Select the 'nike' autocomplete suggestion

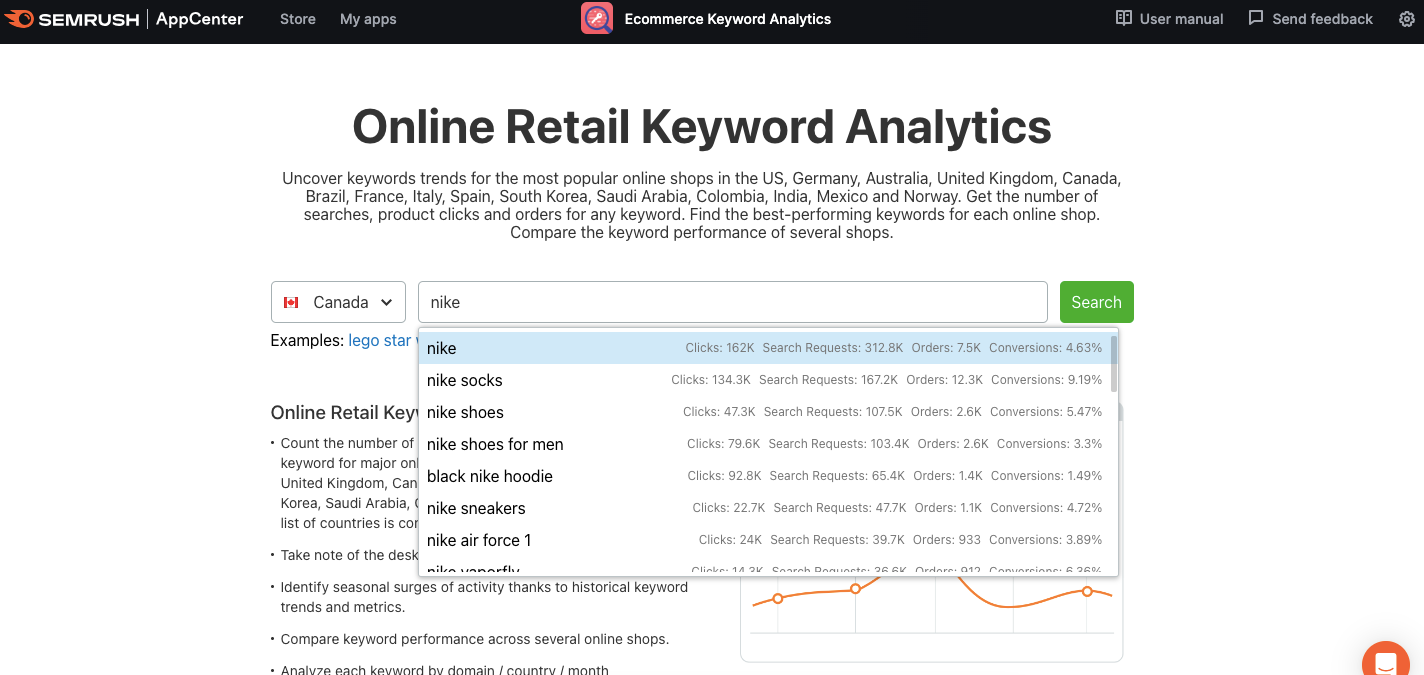pos(442,348)
